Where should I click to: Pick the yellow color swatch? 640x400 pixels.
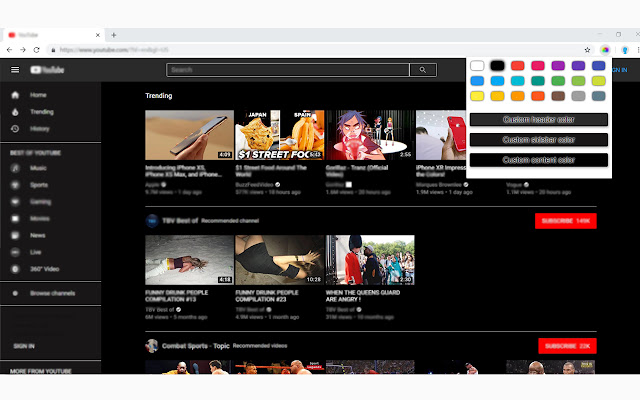[x=477, y=96]
